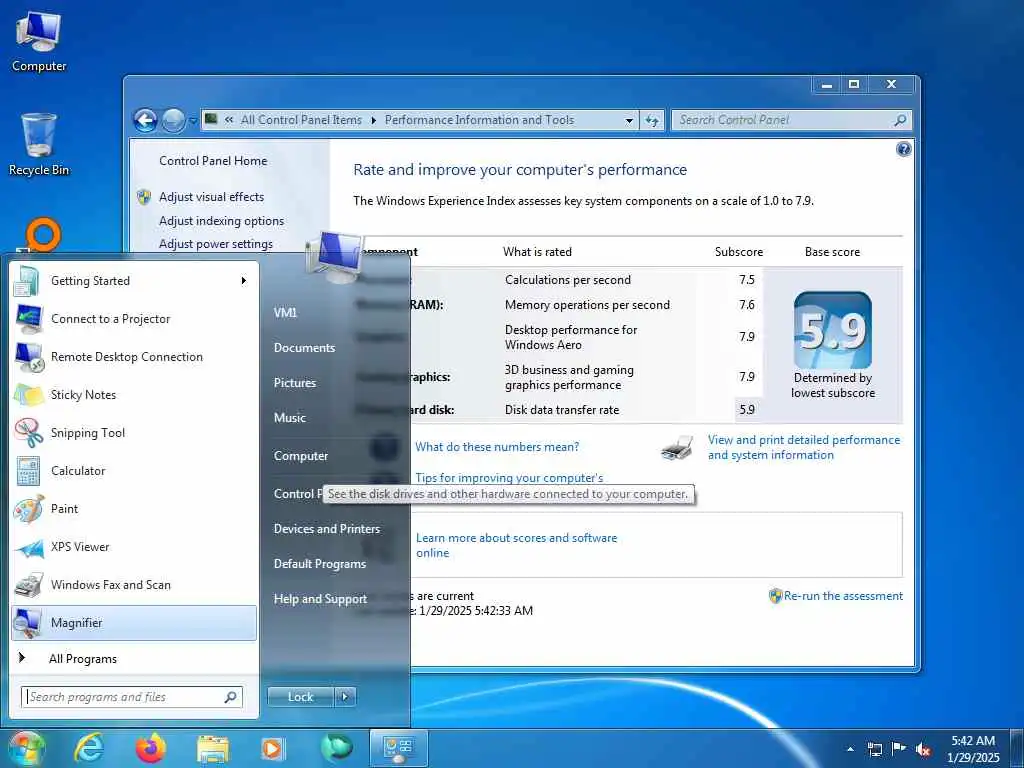This screenshot has height=768, width=1024.
Task: Open Windows Media Player taskbar icon
Action: coord(272,748)
